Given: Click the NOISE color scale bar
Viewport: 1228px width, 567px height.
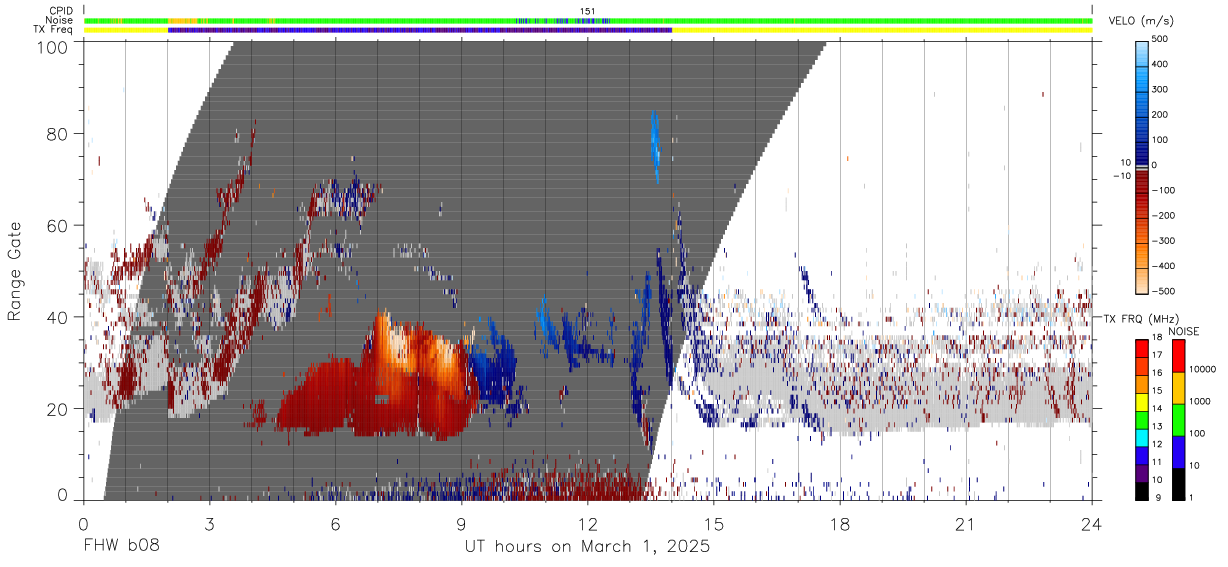Looking at the screenshot, I should (x=1178, y=420).
